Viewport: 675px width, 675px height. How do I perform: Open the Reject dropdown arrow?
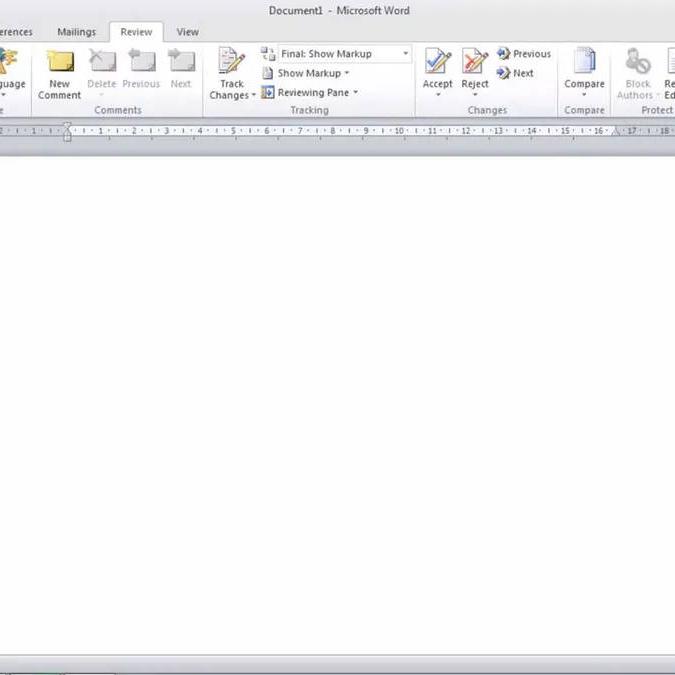click(x=475, y=95)
